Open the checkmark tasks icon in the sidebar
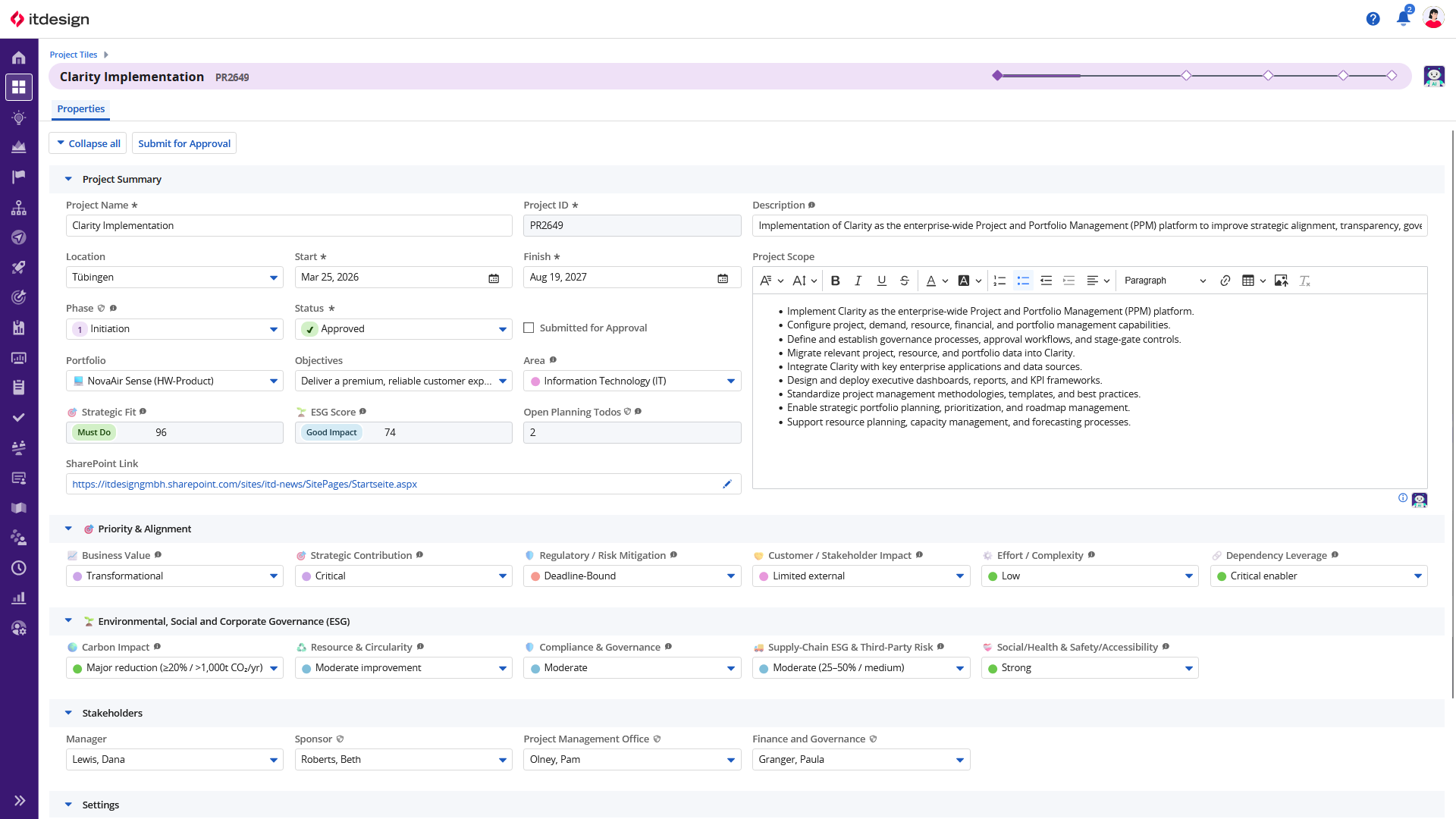Screen dimensions: 1456x819 click(19, 417)
